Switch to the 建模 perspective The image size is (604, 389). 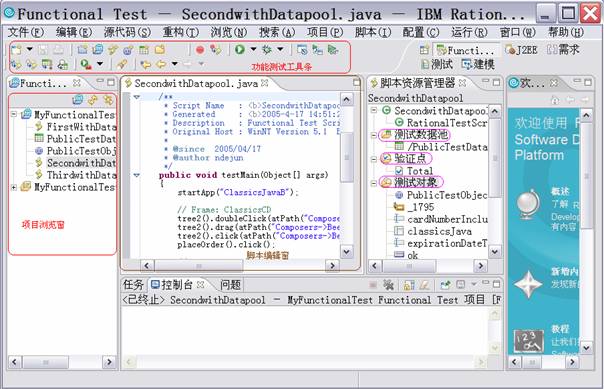point(478,64)
